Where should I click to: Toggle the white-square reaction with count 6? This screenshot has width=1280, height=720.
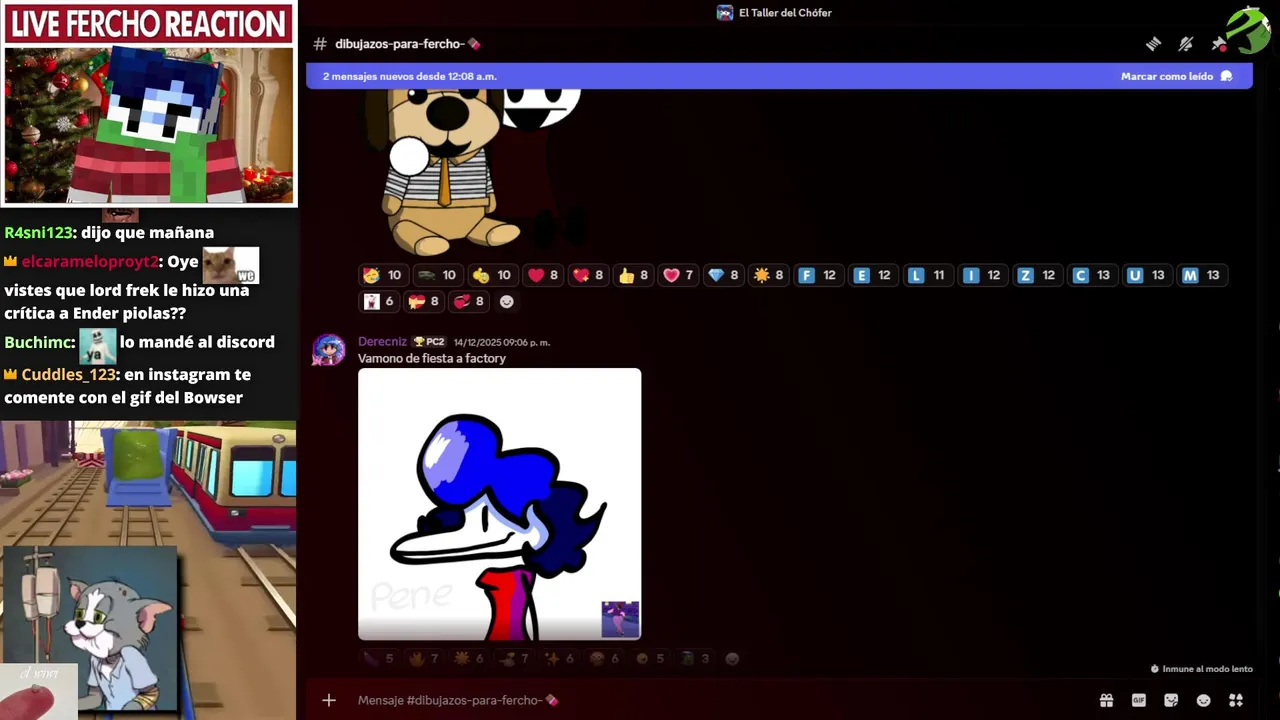(x=379, y=301)
